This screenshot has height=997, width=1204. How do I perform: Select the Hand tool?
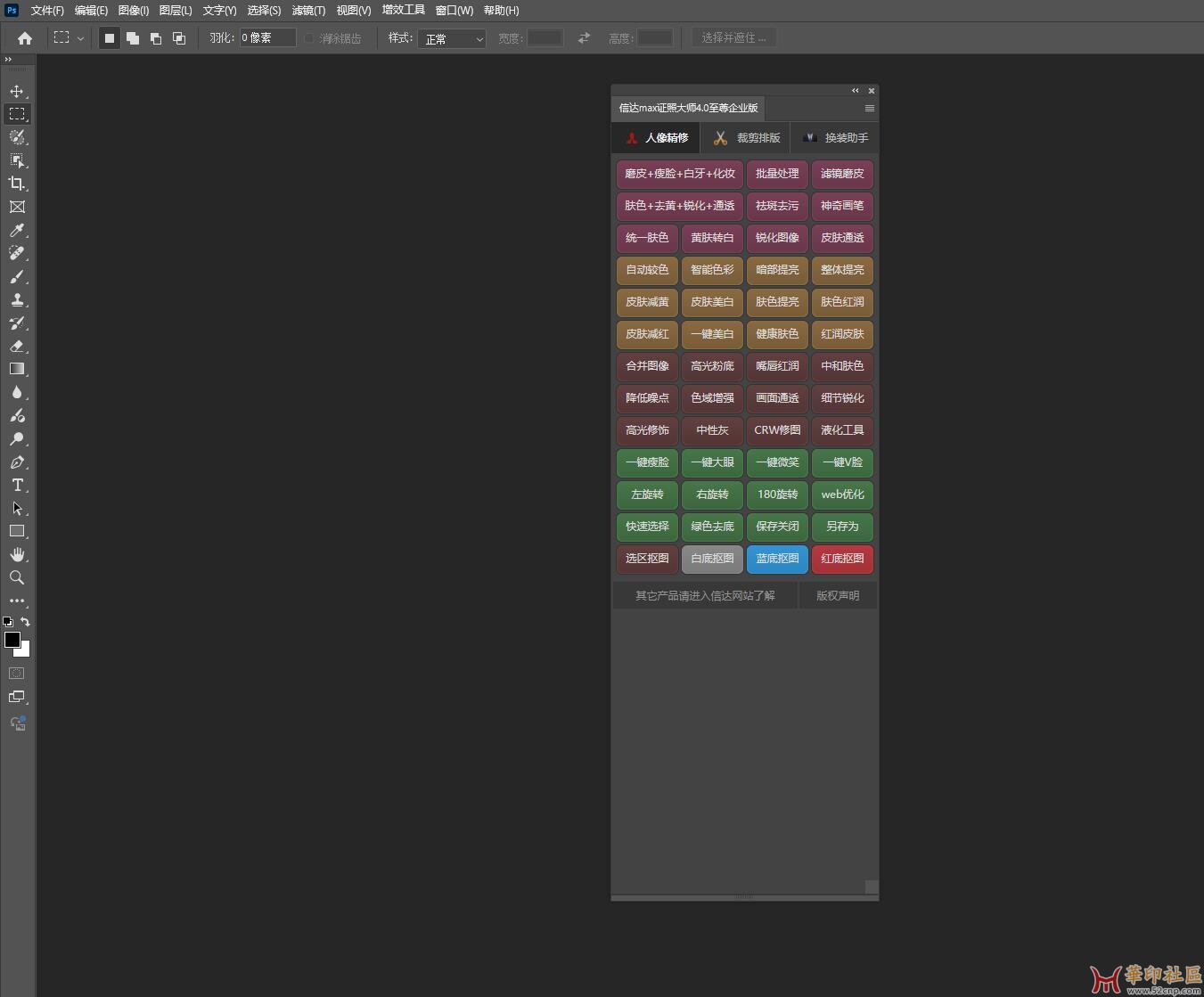click(x=17, y=554)
